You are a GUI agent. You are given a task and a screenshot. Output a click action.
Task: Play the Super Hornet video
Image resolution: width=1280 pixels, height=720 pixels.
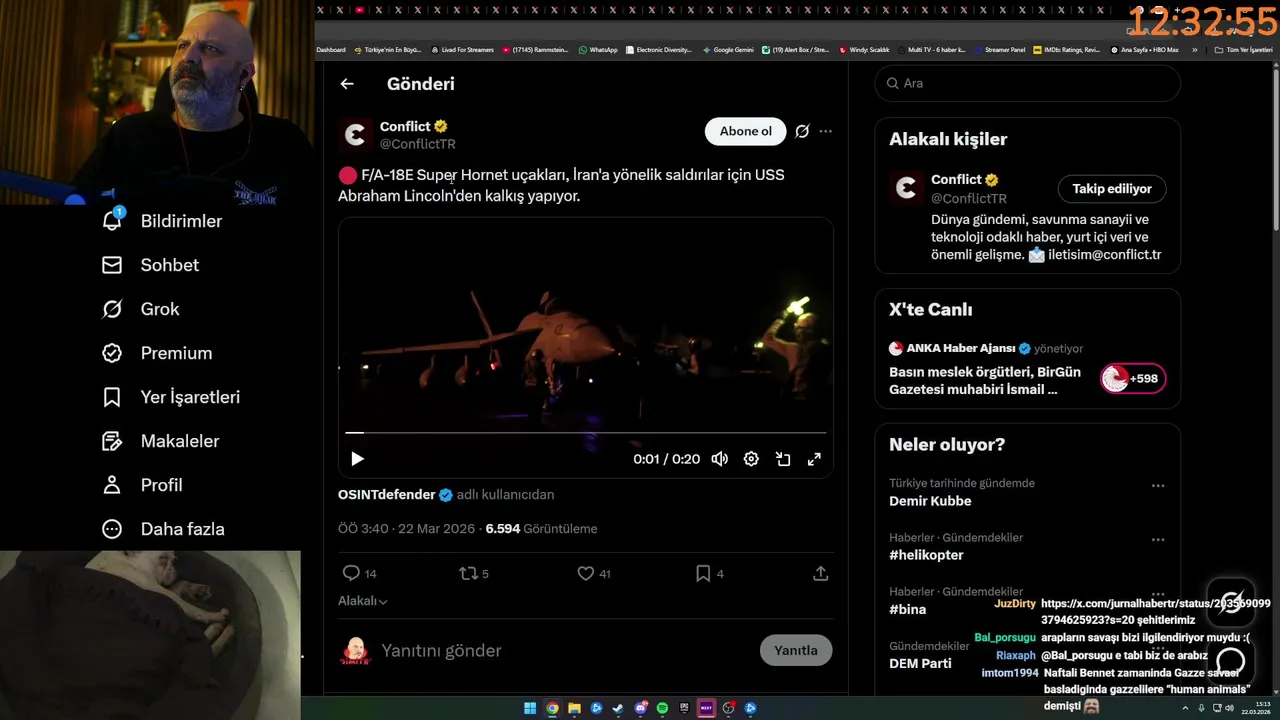(357, 459)
